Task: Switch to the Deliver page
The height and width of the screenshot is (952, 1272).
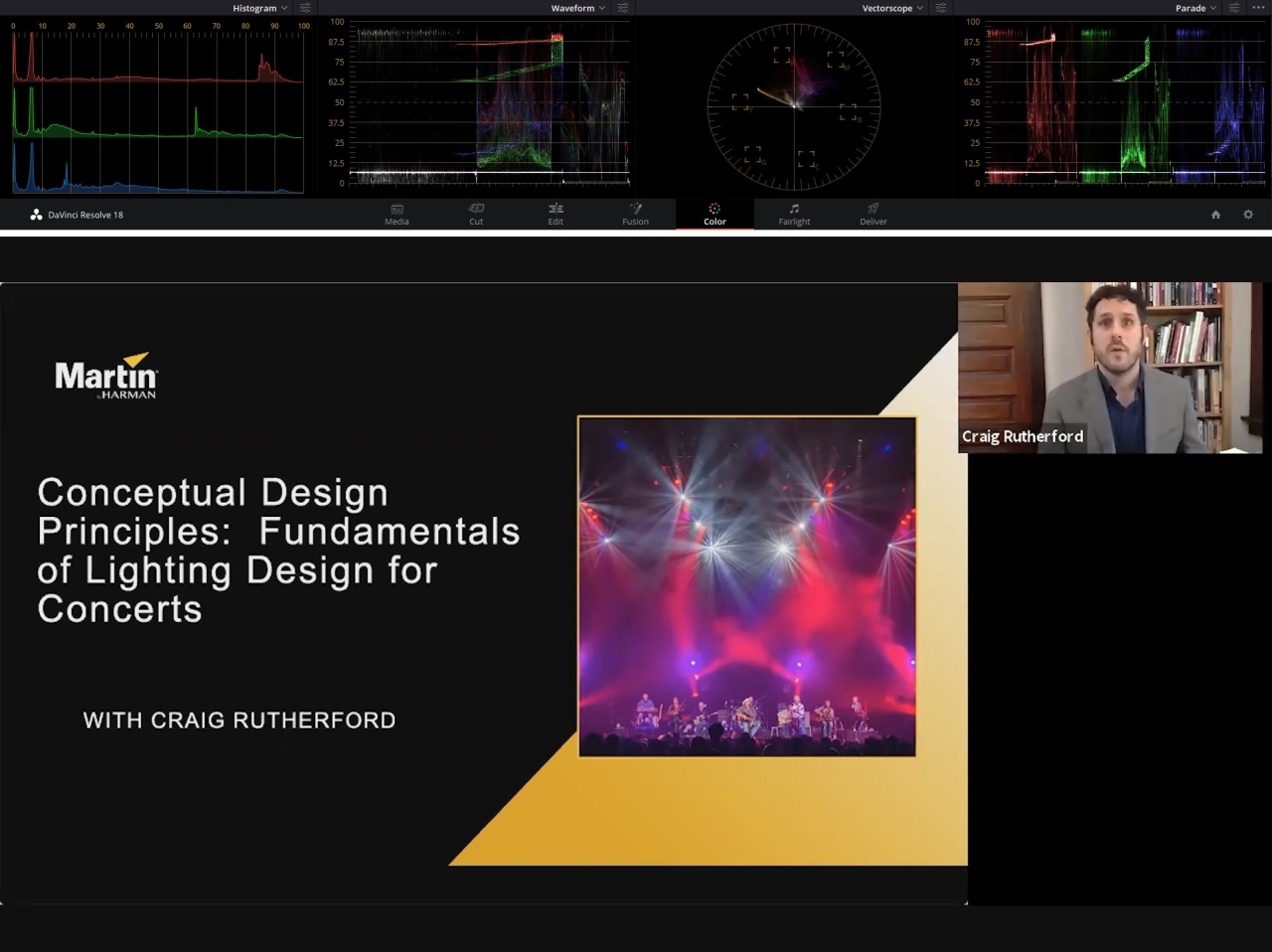Action: 873,214
